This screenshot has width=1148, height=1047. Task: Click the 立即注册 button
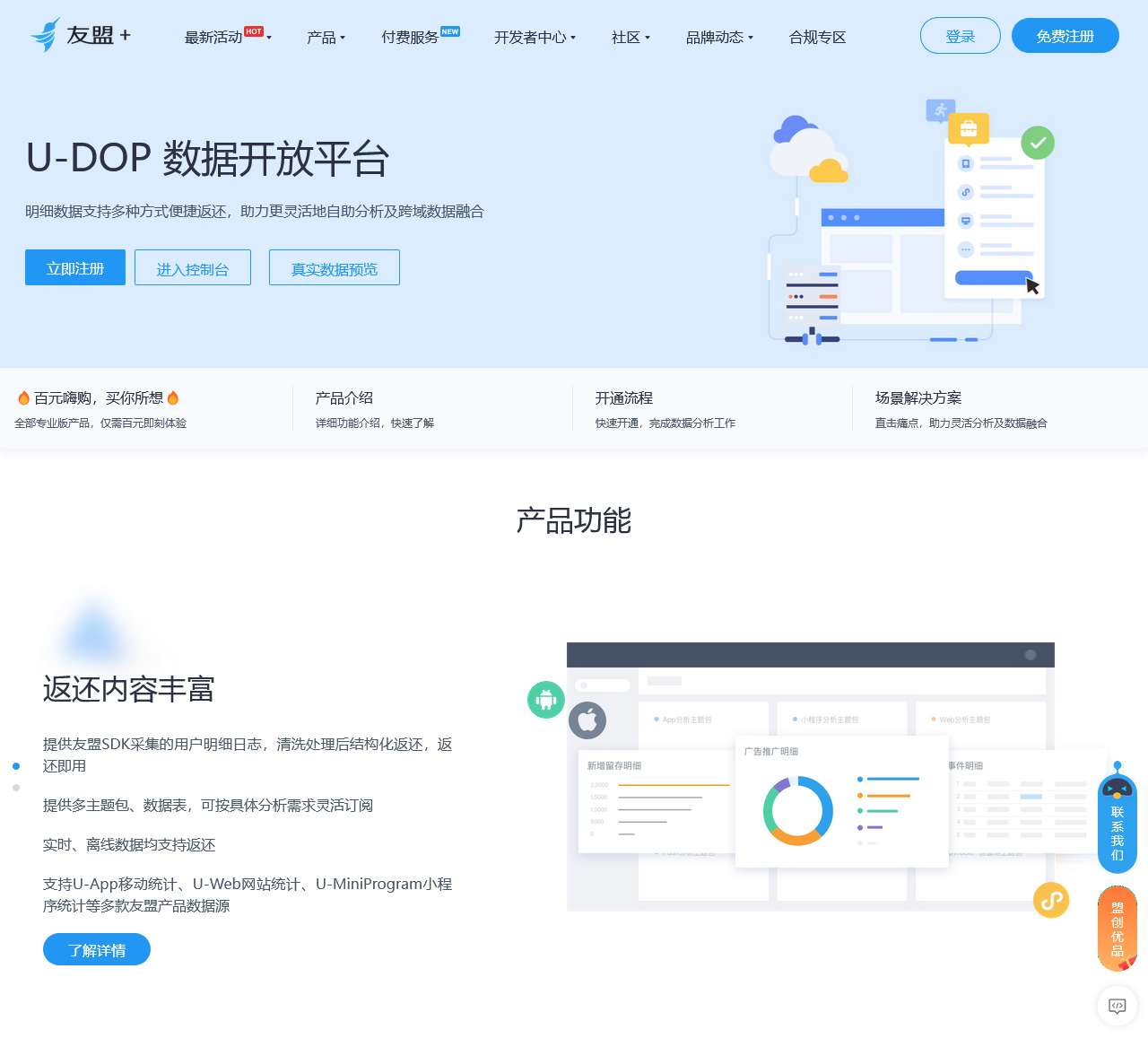[75, 267]
